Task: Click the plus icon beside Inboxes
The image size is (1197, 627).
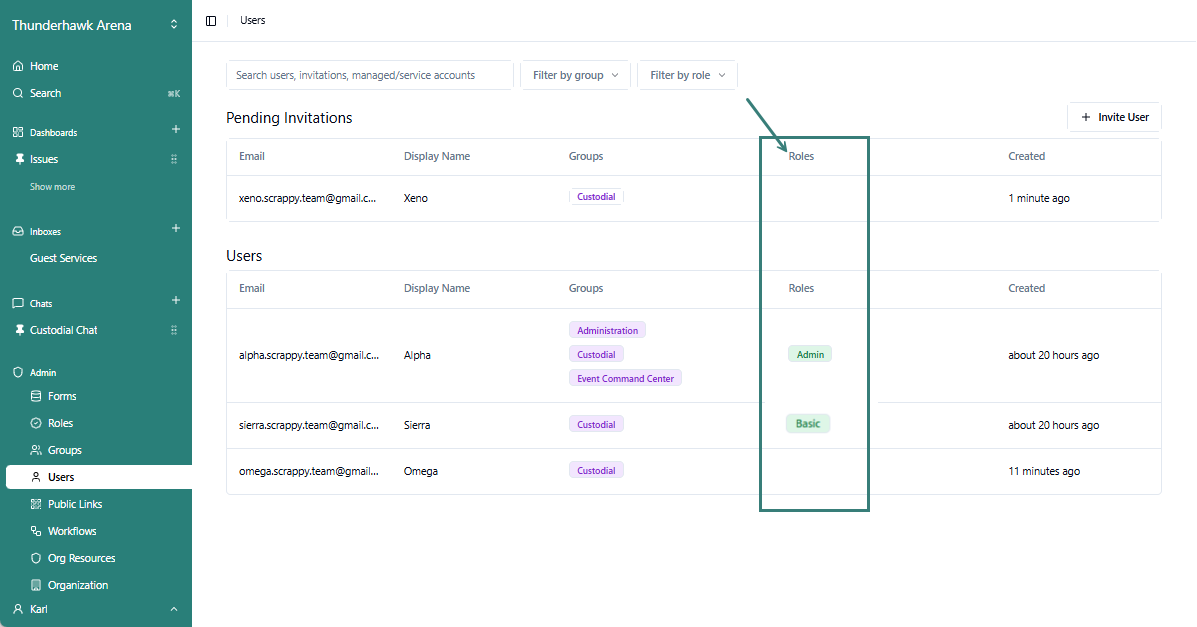Action: [x=176, y=229]
